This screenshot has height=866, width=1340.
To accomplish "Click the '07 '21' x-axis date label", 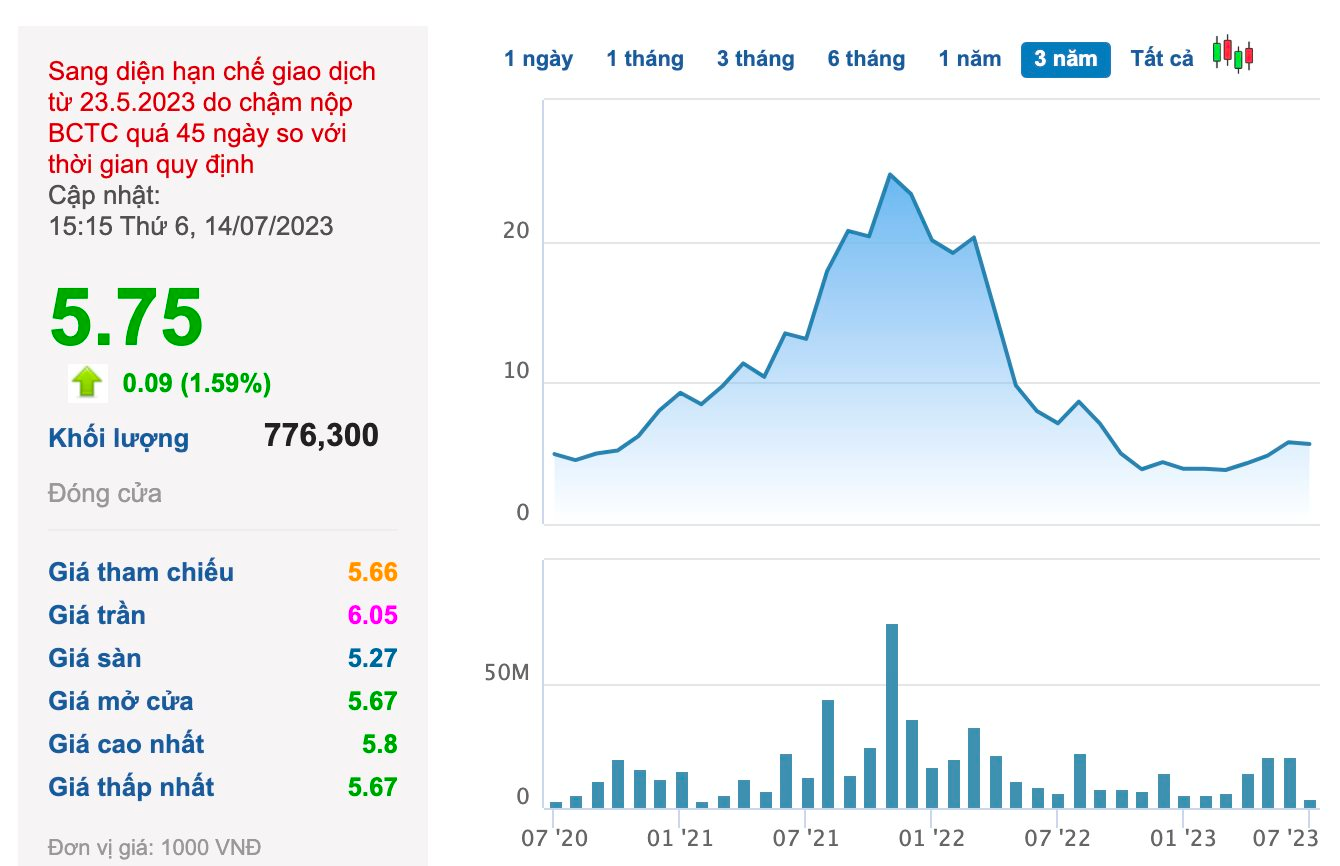I will pyautogui.click(x=806, y=836).
